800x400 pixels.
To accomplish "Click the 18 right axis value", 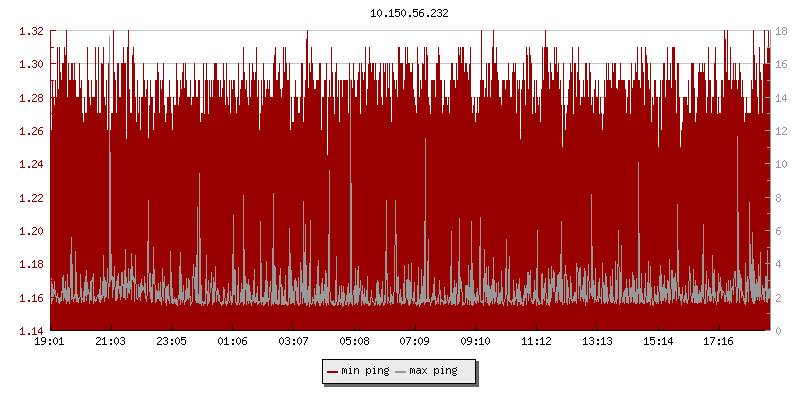I will click(781, 31).
